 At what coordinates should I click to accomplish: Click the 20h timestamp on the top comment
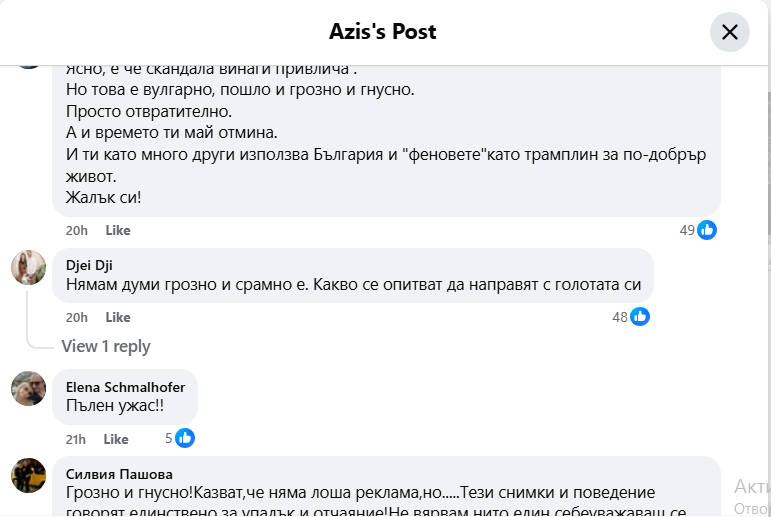77,230
